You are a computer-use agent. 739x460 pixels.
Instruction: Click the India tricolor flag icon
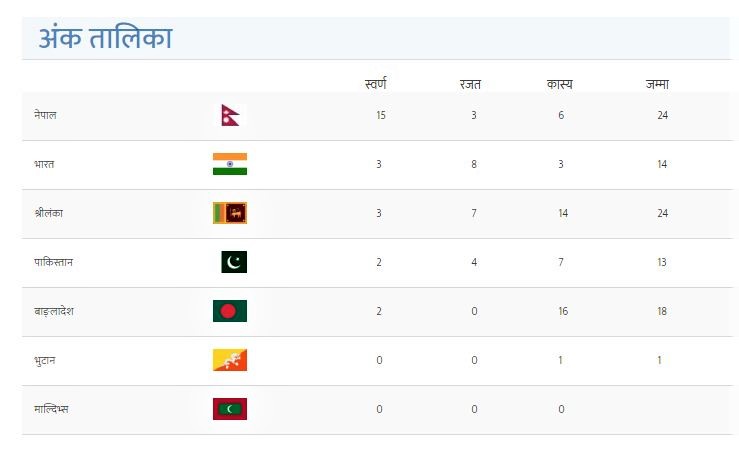(x=230, y=164)
